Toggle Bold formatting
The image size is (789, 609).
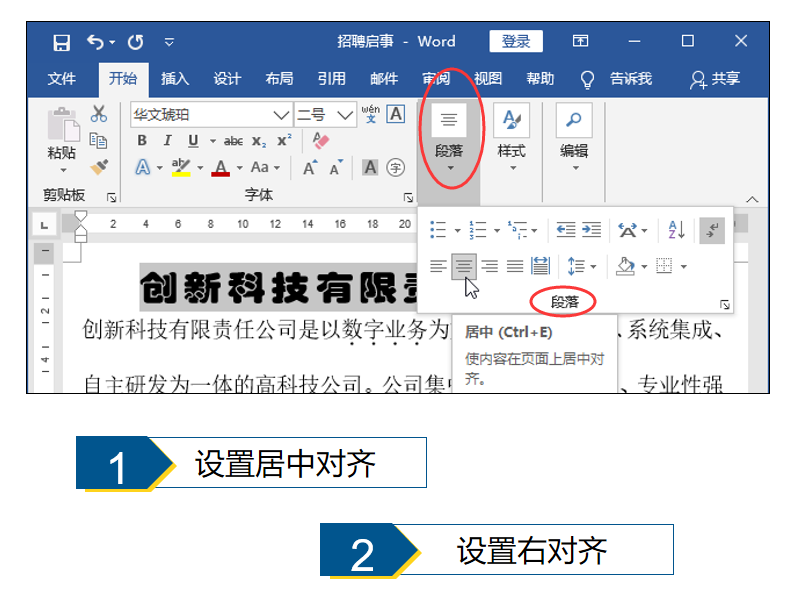coord(142,140)
